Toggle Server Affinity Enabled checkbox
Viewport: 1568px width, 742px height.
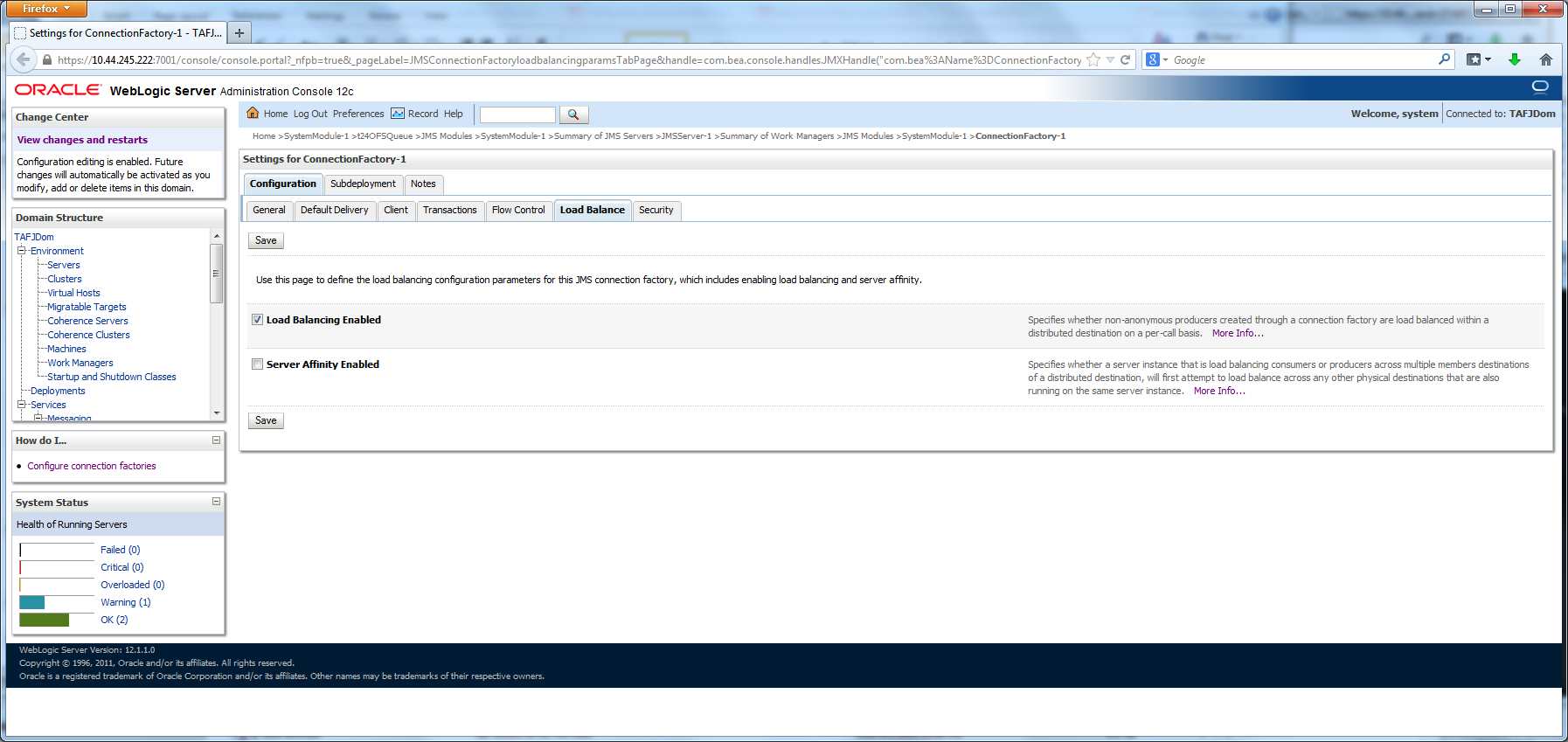click(257, 364)
